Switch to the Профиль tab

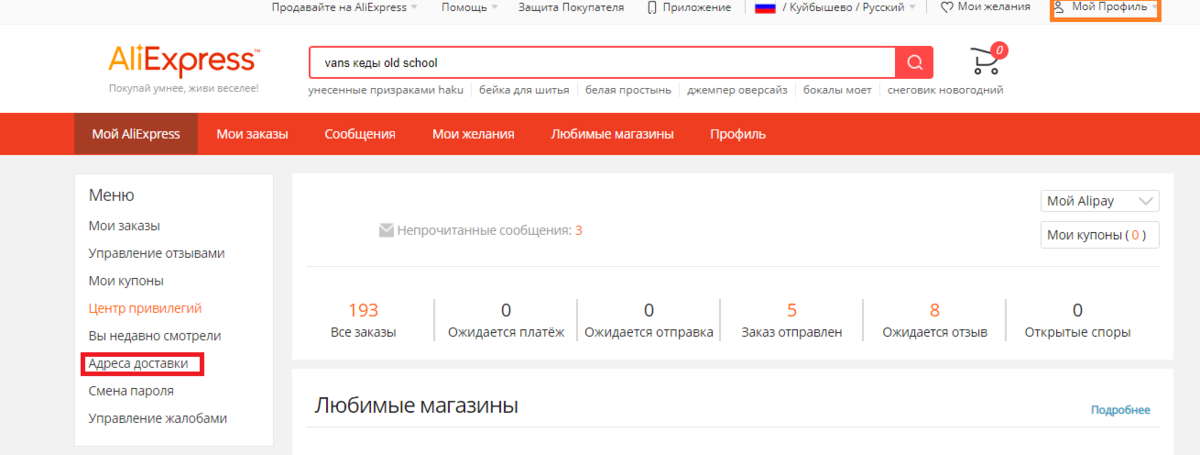738,134
